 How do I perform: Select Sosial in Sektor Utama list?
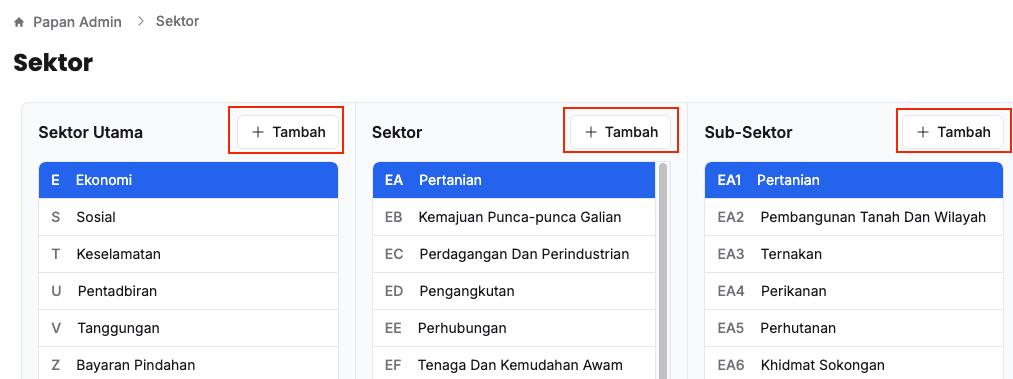pos(188,217)
